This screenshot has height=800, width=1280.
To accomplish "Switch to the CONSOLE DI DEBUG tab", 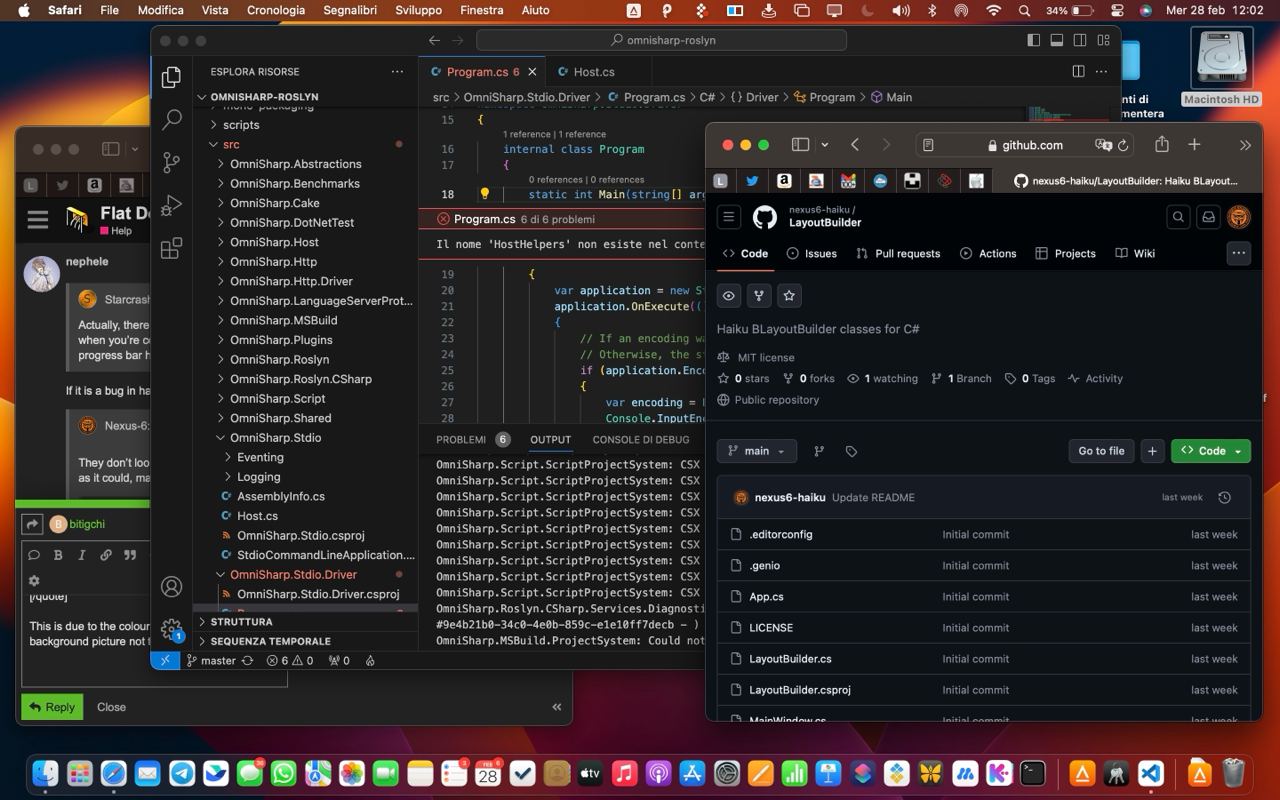I will tap(640, 440).
